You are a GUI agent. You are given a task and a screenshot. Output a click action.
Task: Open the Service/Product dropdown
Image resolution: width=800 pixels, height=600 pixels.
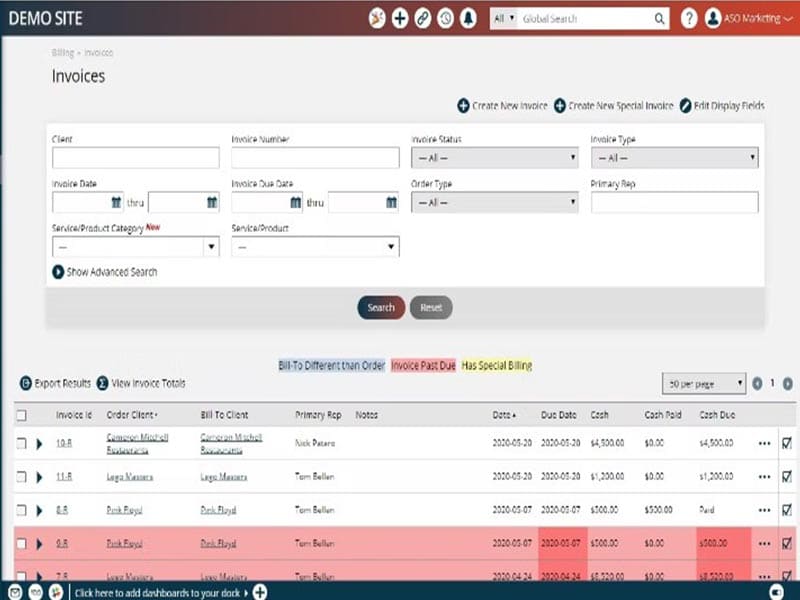coord(315,247)
